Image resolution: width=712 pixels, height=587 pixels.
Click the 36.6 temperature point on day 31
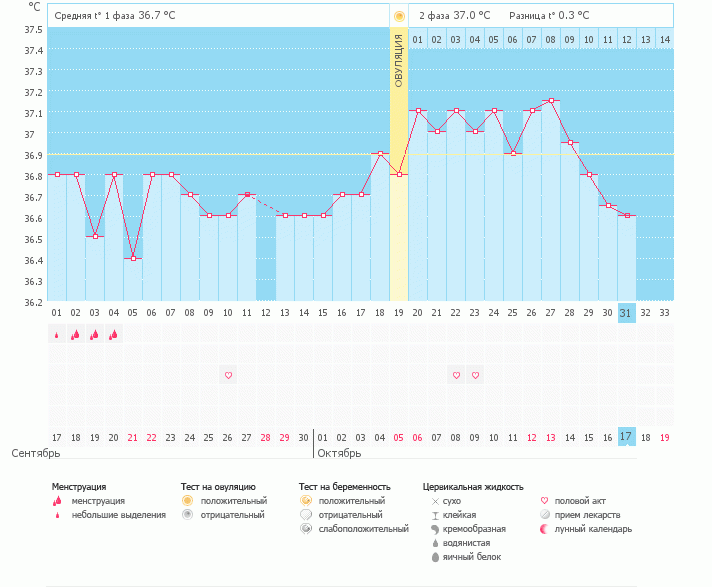click(628, 216)
